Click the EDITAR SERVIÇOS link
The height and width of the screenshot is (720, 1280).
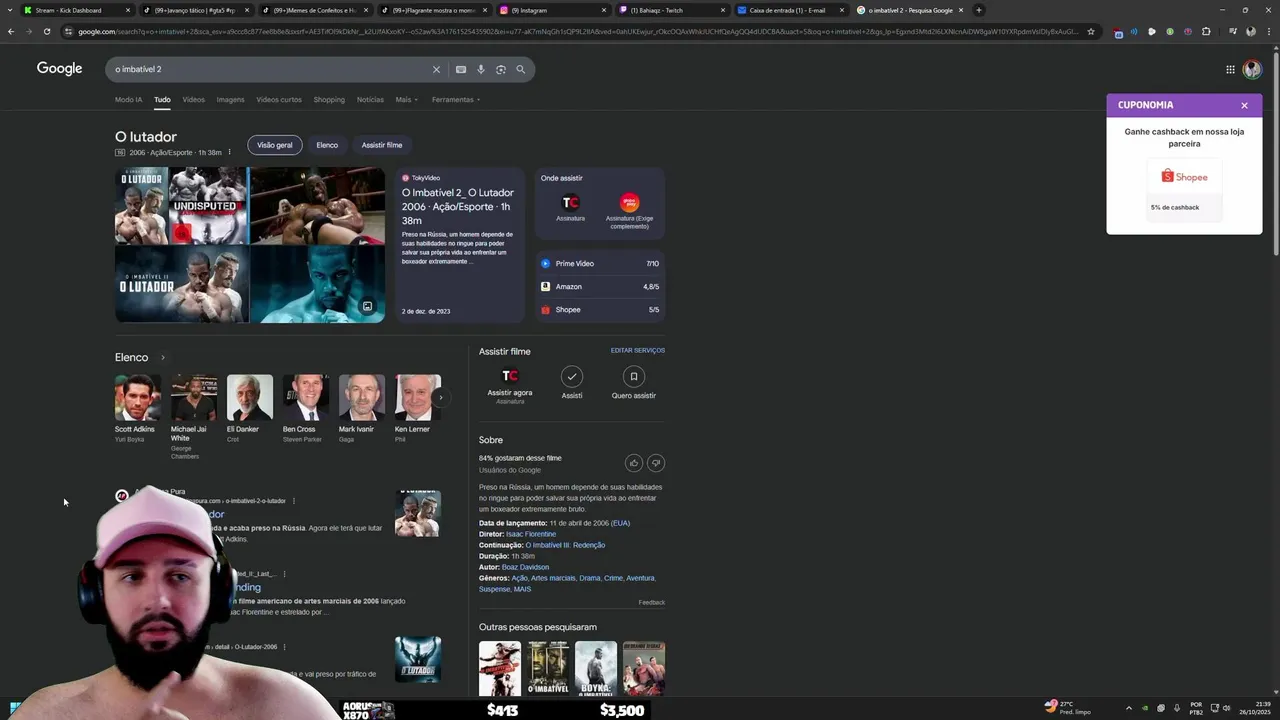tap(638, 351)
